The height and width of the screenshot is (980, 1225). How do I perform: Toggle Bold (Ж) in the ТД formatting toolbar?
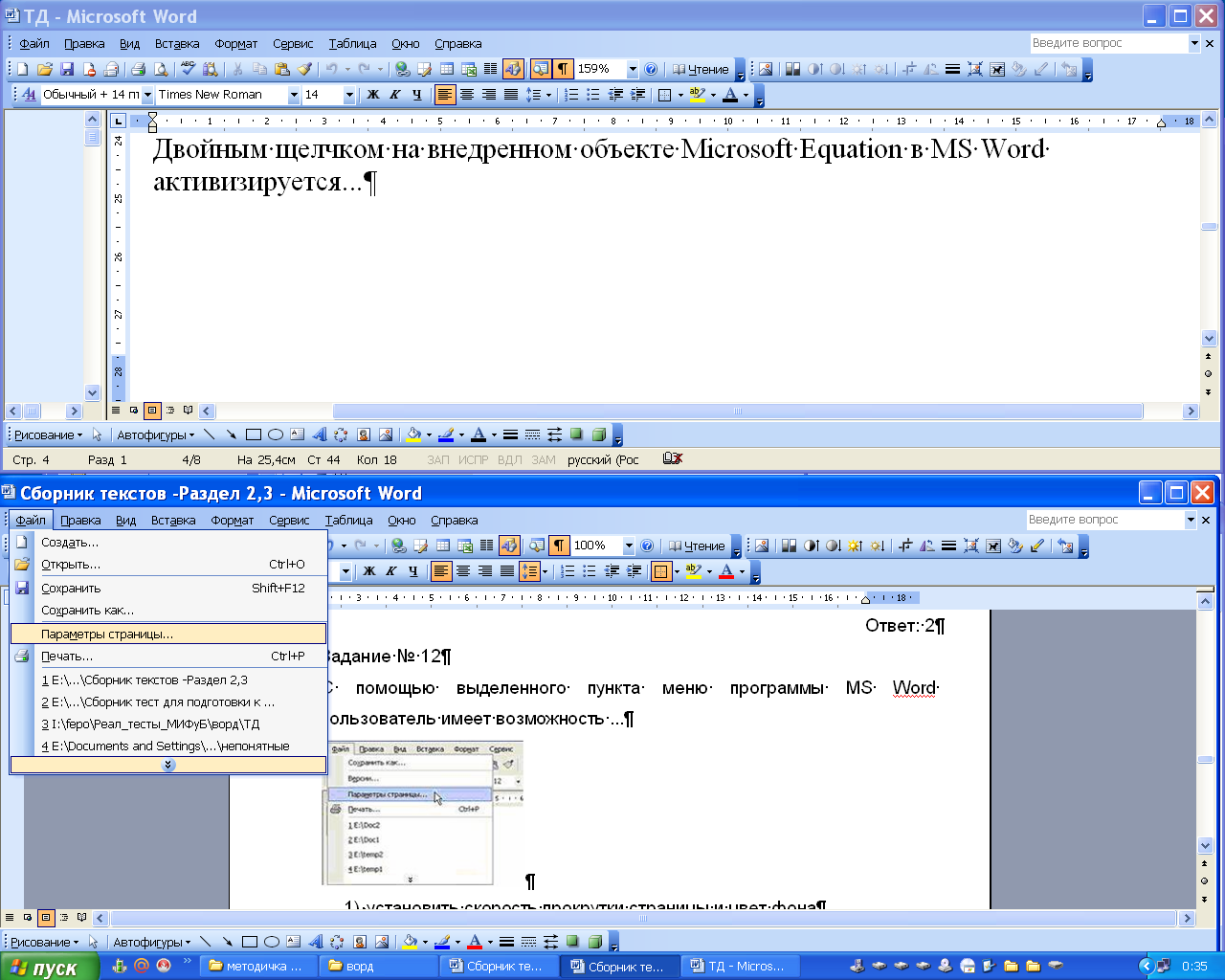click(x=373, y=95)
